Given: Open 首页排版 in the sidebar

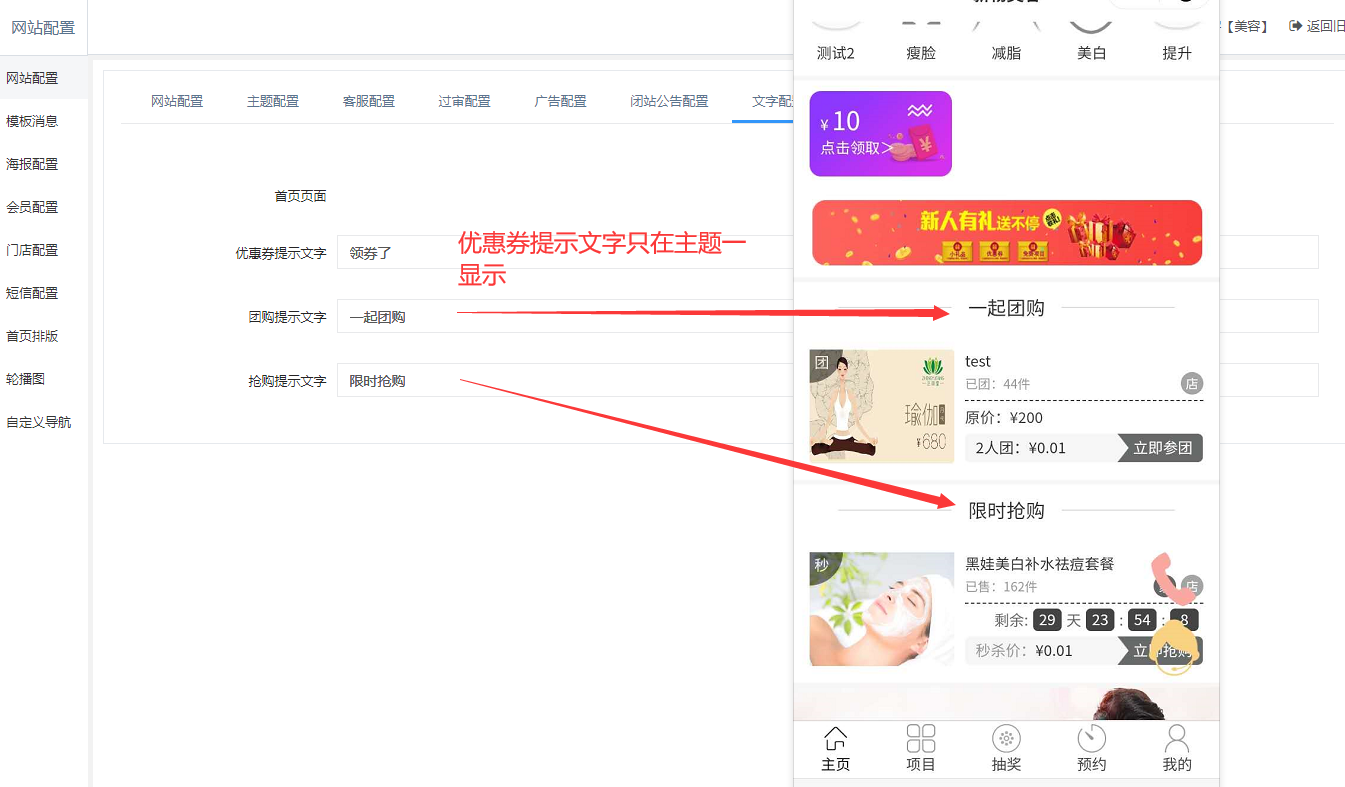Looking at the screenshot, I should [x=44, y=336].
